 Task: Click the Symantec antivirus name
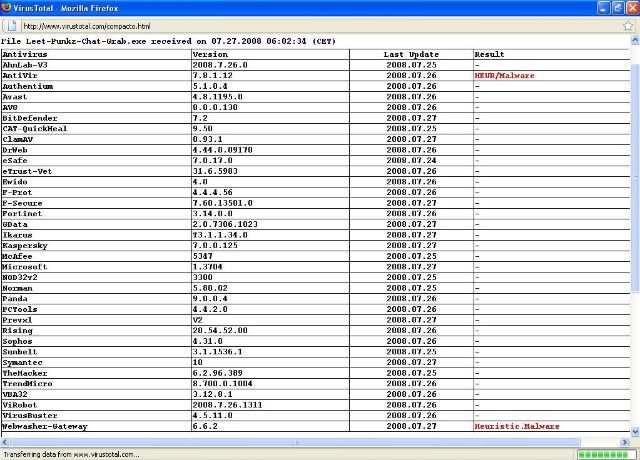click(22, 362)
